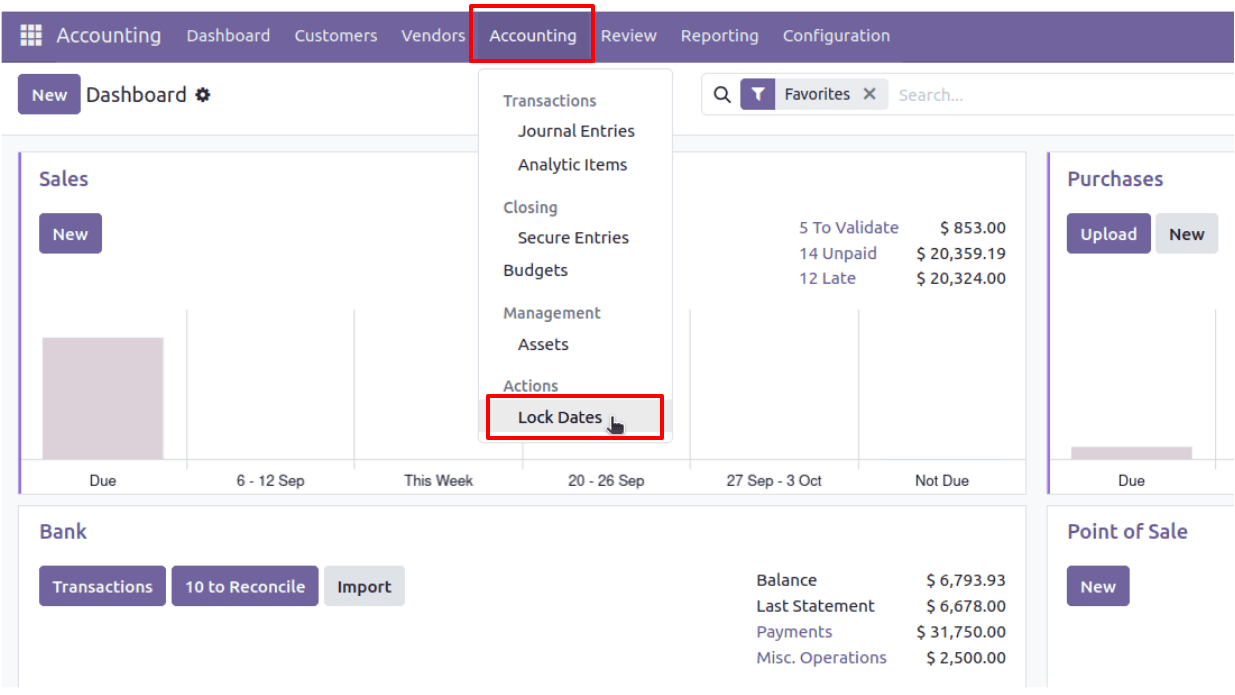Screen dimensions: 1235x695
Task: Open the 5 To Validate link
Action: point(849,228)
